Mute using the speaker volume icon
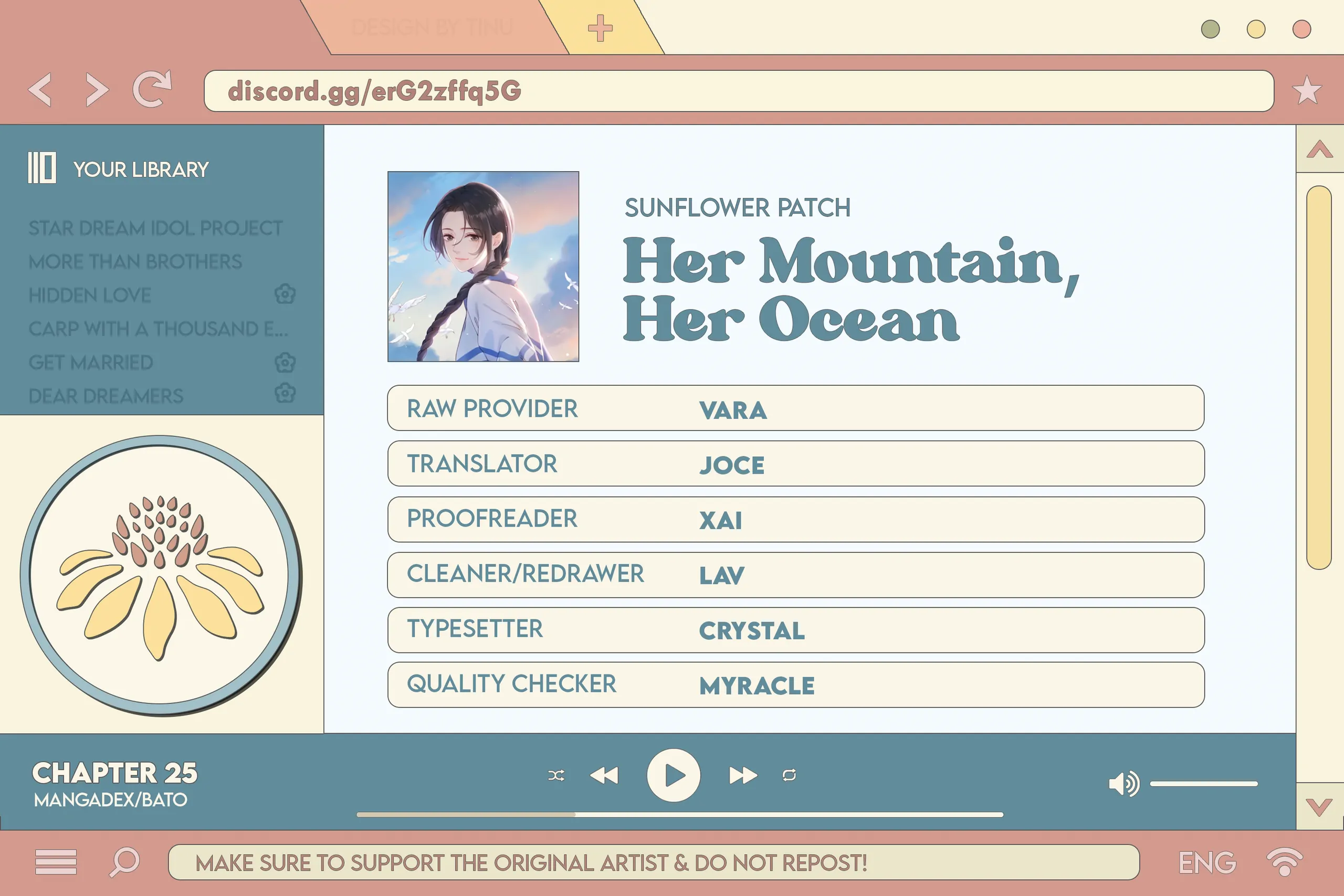 click(1123, 784)
